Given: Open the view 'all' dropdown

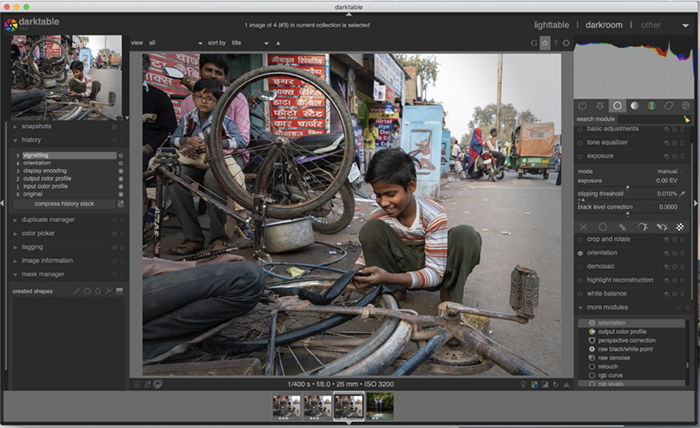Looking at the screenshot, I should point(175,43).
